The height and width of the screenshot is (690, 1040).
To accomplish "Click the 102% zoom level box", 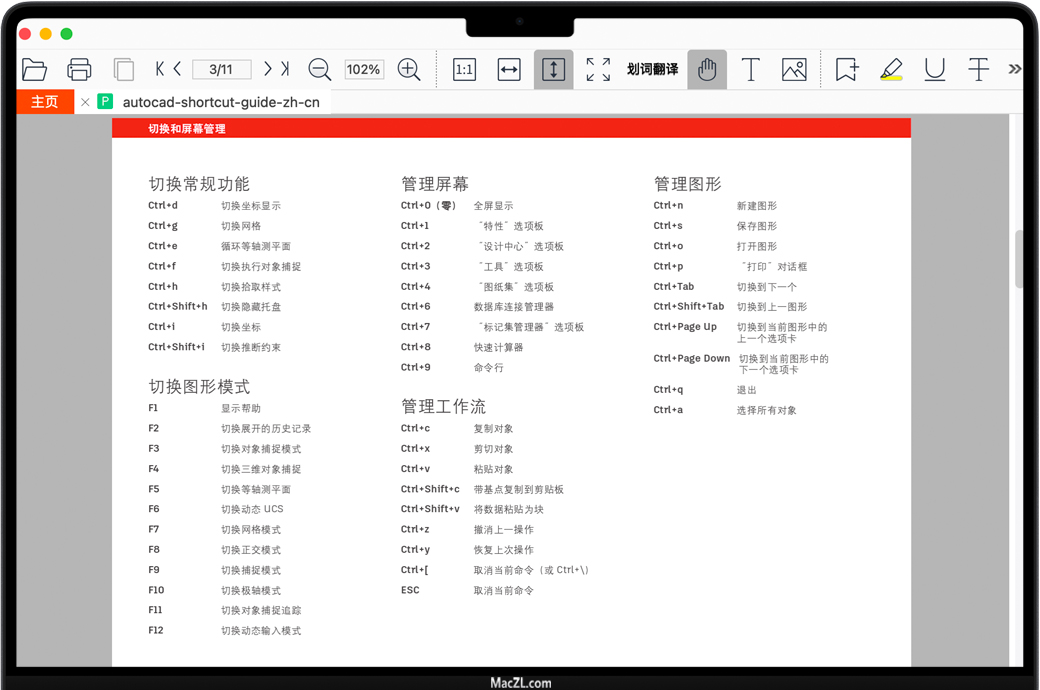I will 363,69.
